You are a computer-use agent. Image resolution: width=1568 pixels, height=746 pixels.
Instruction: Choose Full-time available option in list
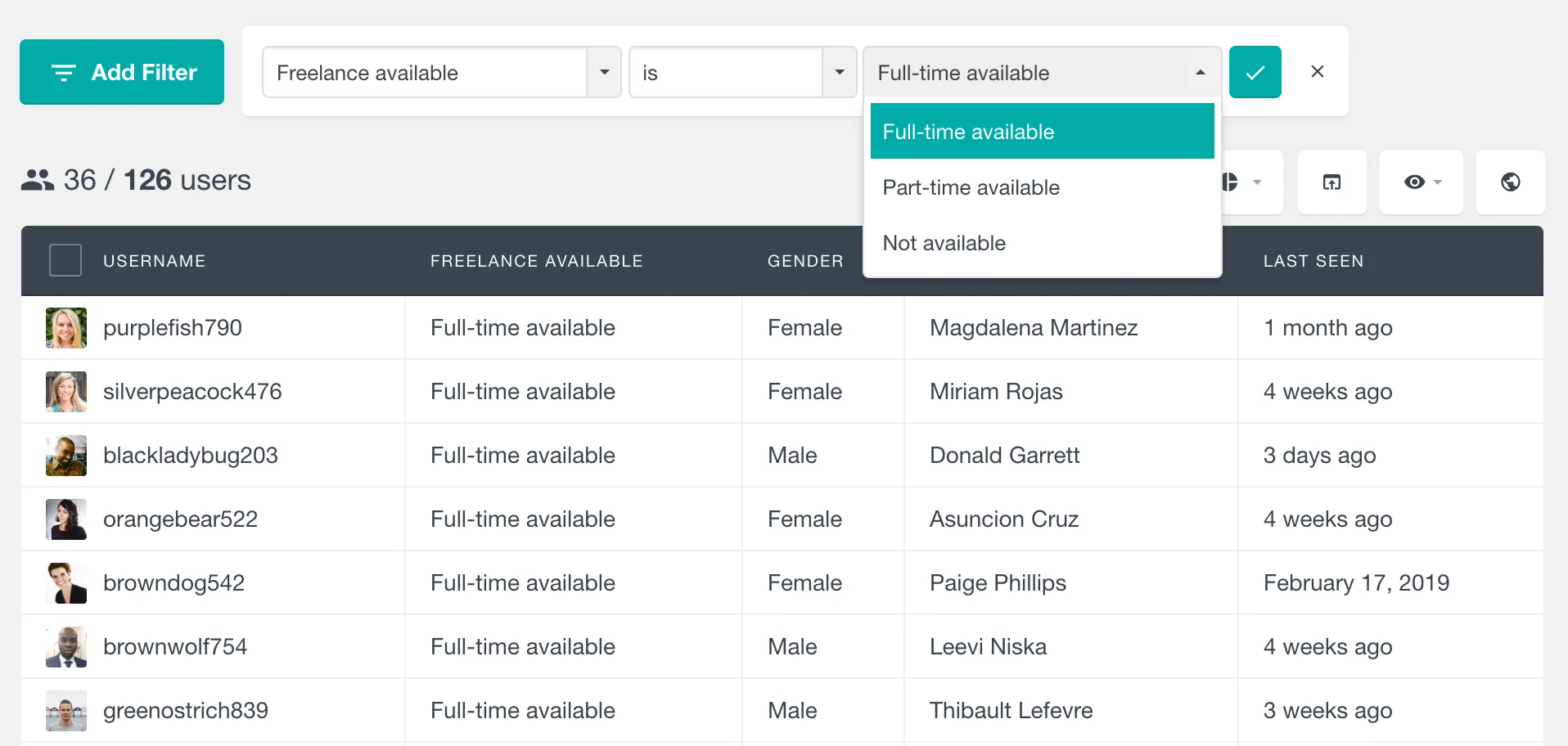[x=1042, y=131]
